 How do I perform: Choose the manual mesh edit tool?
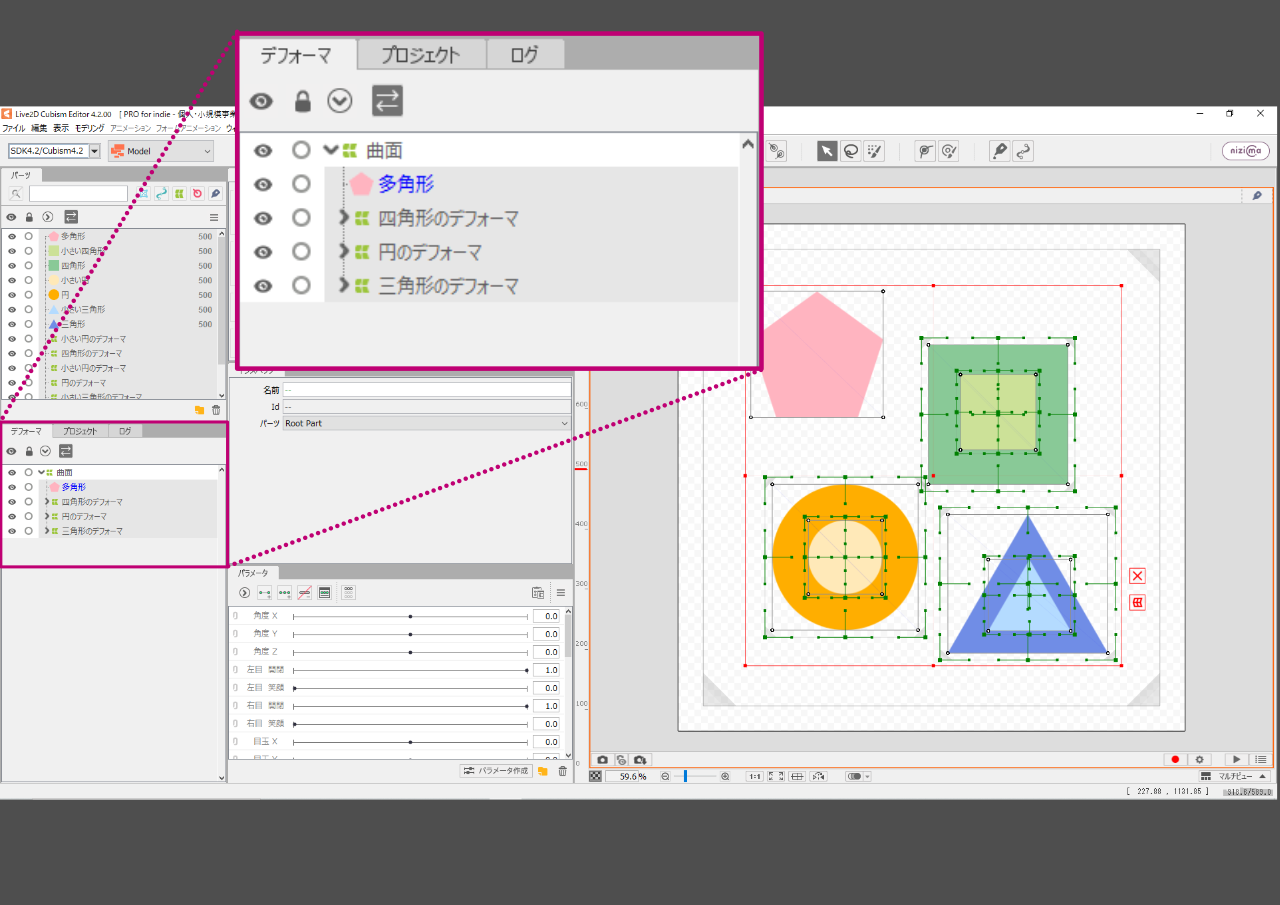[925, 151]
